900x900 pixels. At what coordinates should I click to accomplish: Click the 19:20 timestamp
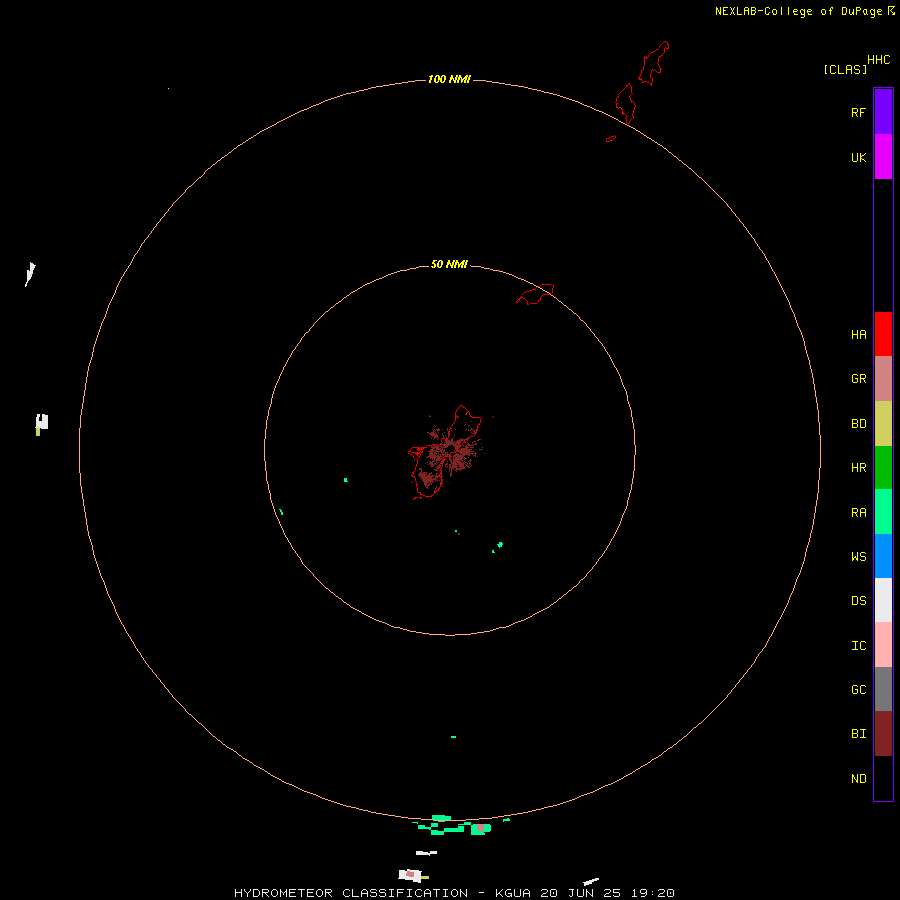click(x=652, y=893)
